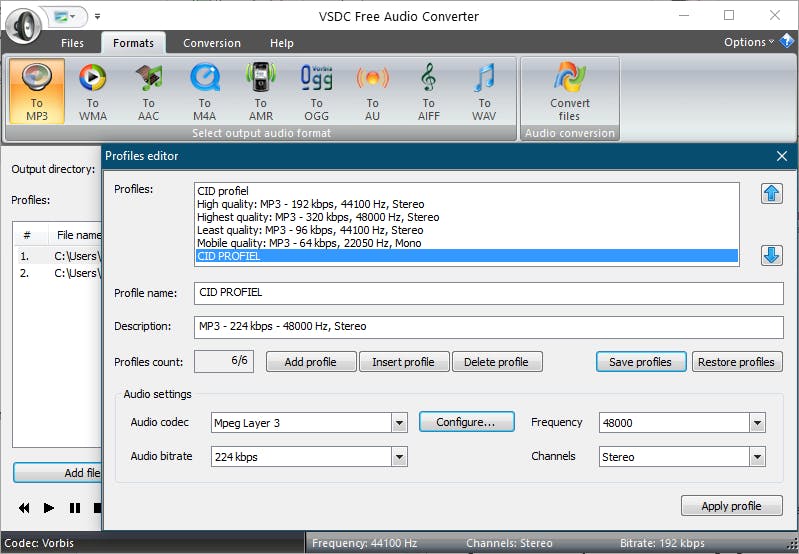799x554 pixels.
Task: Click Codec: Vorbis in status bar
Action: point(39,543)
